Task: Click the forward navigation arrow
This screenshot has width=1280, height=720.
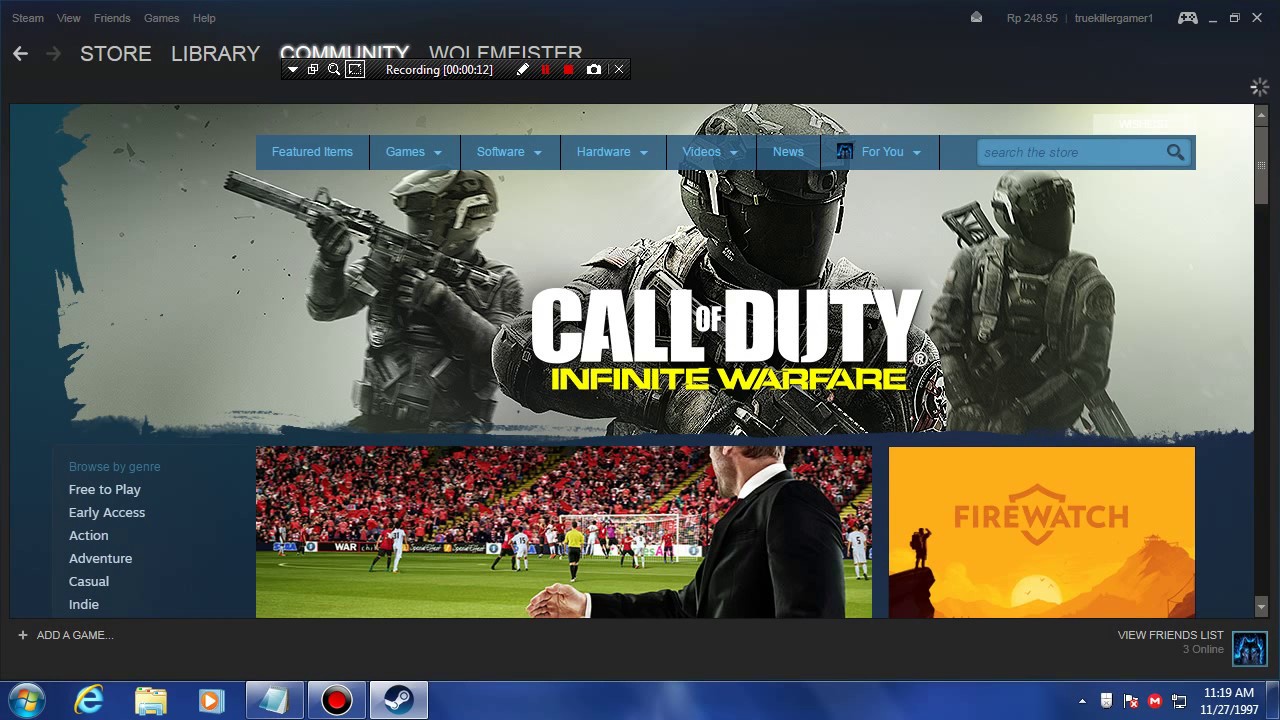Action: [x=54, y=53]
